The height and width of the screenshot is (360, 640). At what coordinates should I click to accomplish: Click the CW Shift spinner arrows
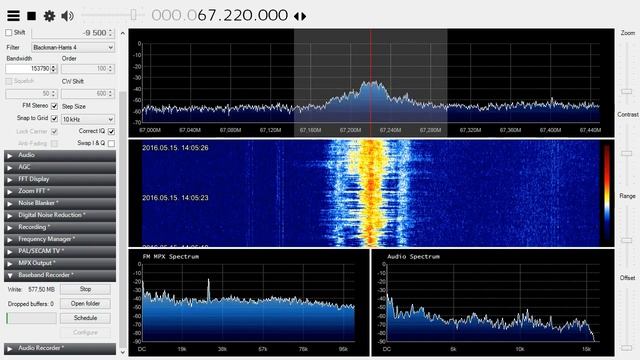110,93
